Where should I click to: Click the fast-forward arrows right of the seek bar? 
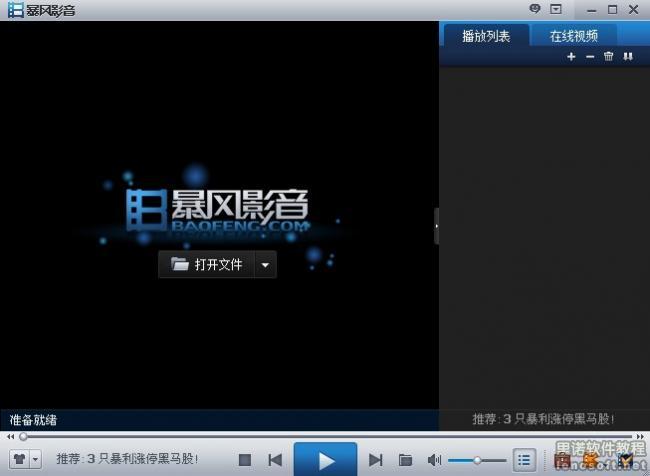640,437
